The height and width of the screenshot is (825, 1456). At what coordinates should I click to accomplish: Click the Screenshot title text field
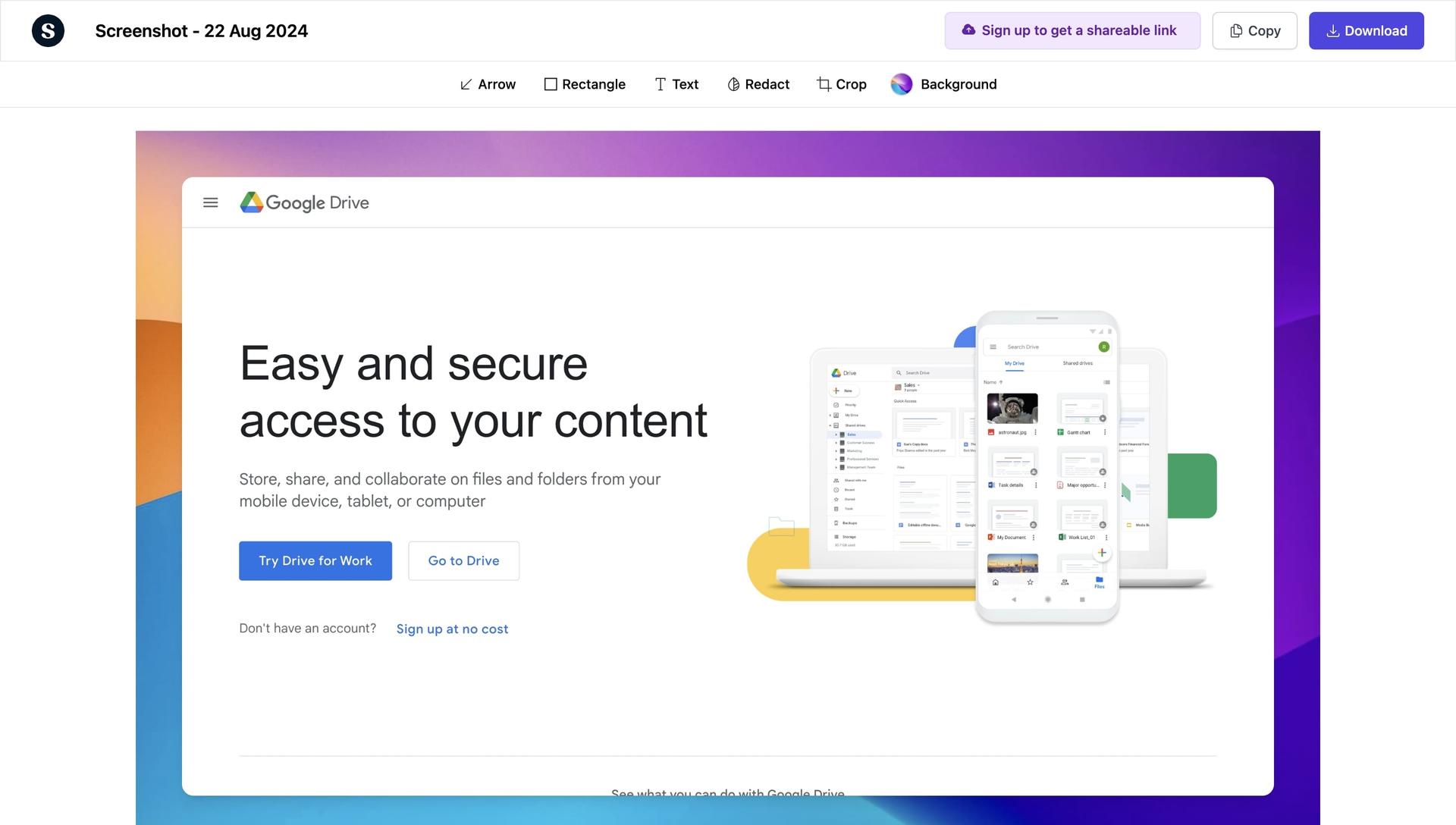(201, 30)
